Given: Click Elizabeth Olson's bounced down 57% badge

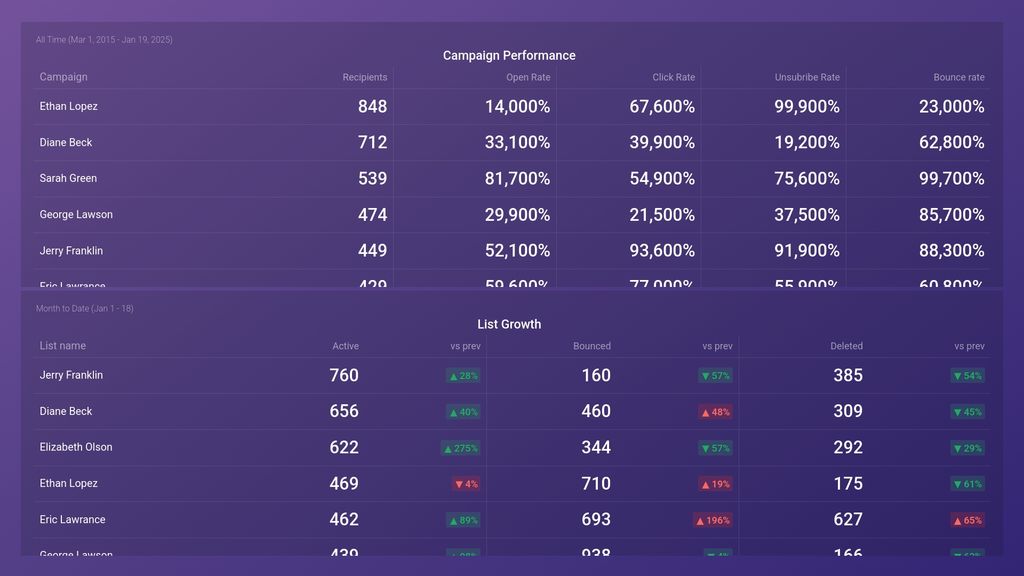Looking at the screenshot, I should tap(715, 448).
